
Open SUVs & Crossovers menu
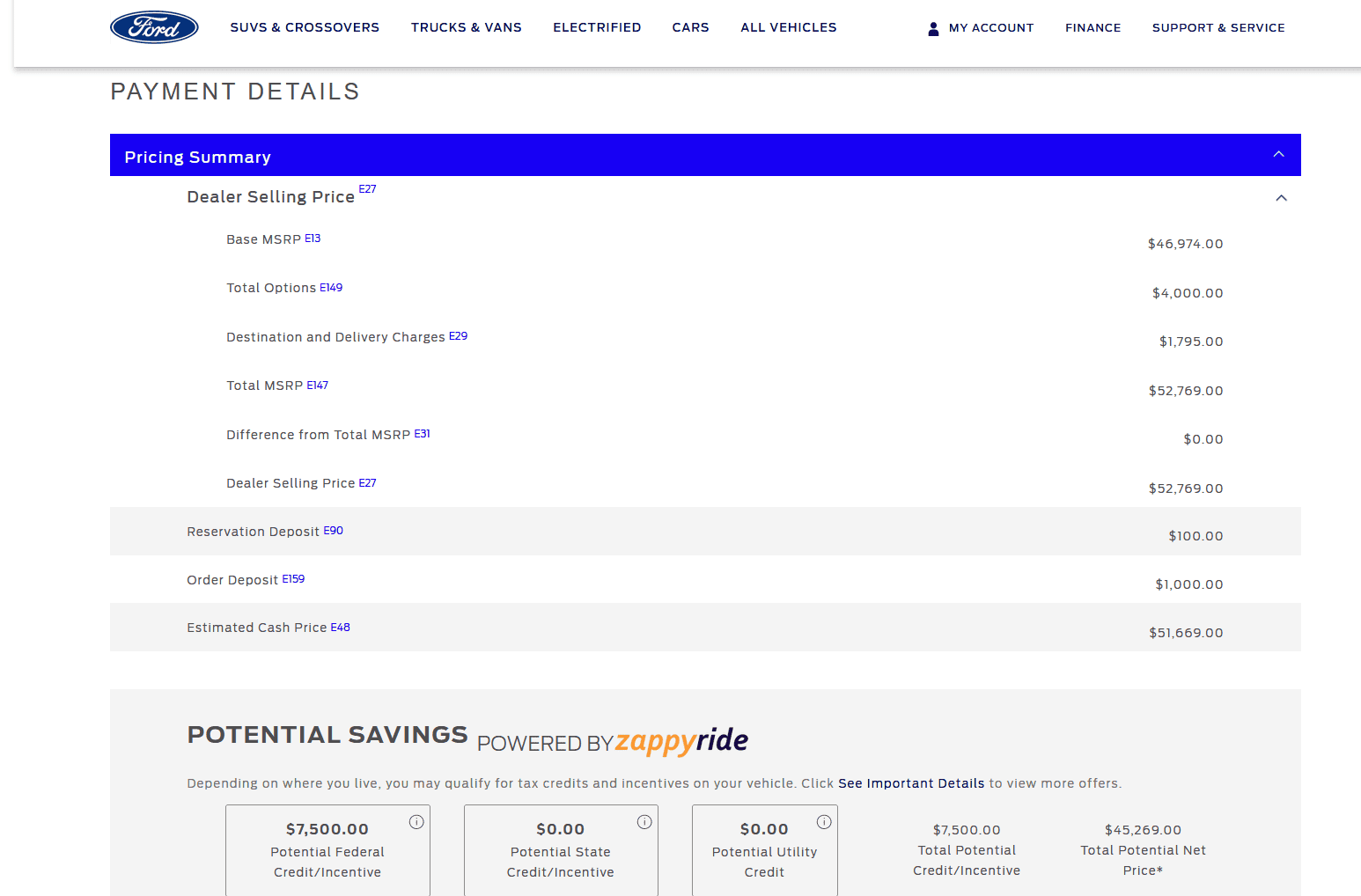[305, 27]
